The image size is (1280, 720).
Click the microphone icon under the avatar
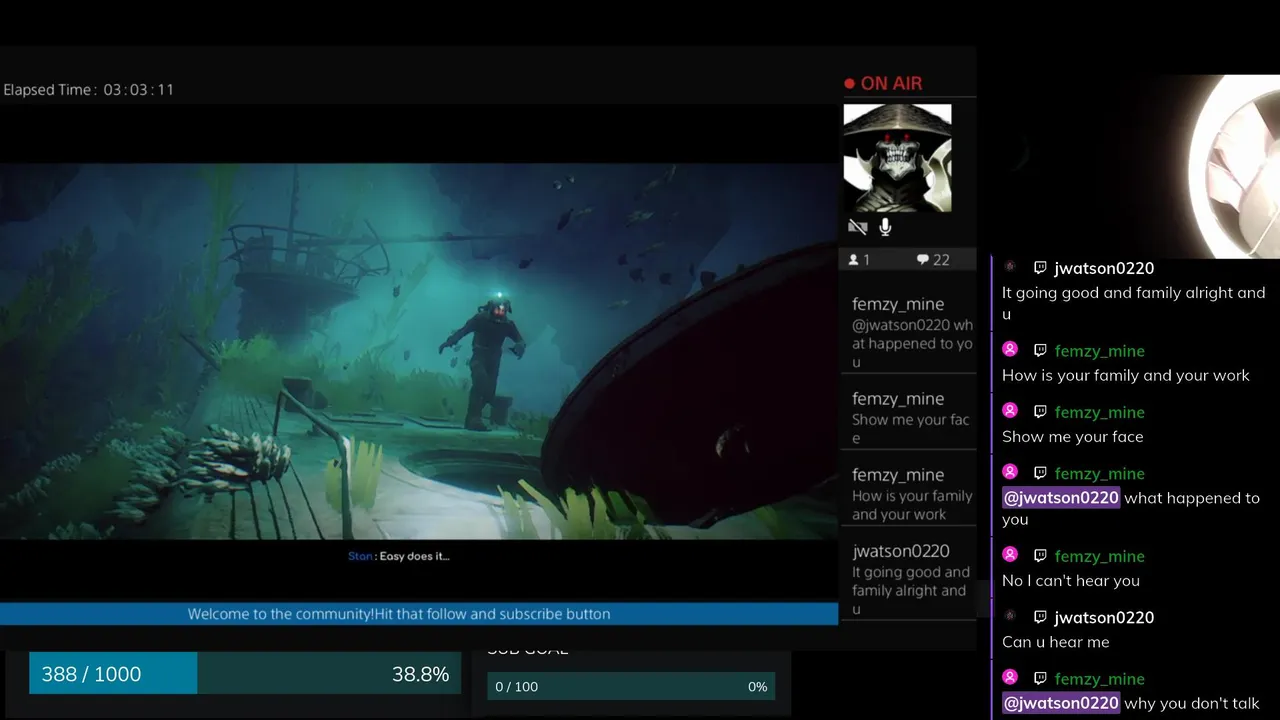coord(885,228)
